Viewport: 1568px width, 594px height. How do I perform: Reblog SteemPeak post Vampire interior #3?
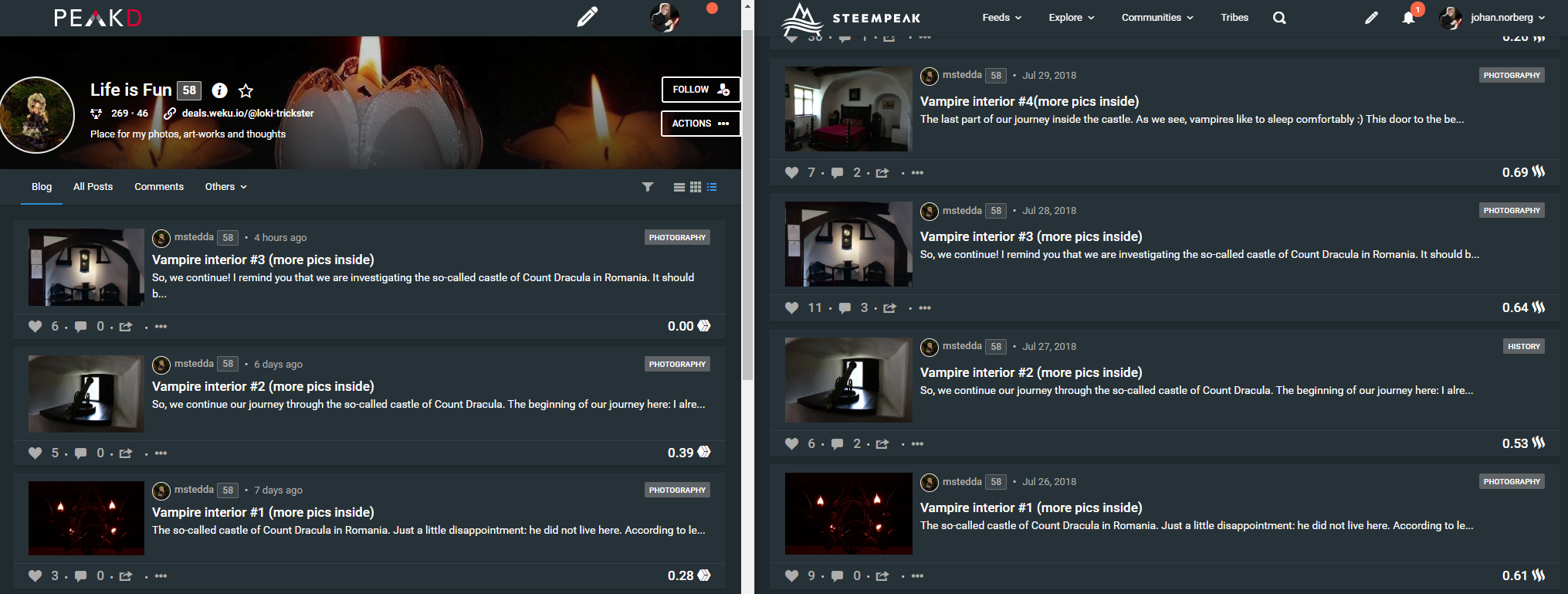point(890,308)
